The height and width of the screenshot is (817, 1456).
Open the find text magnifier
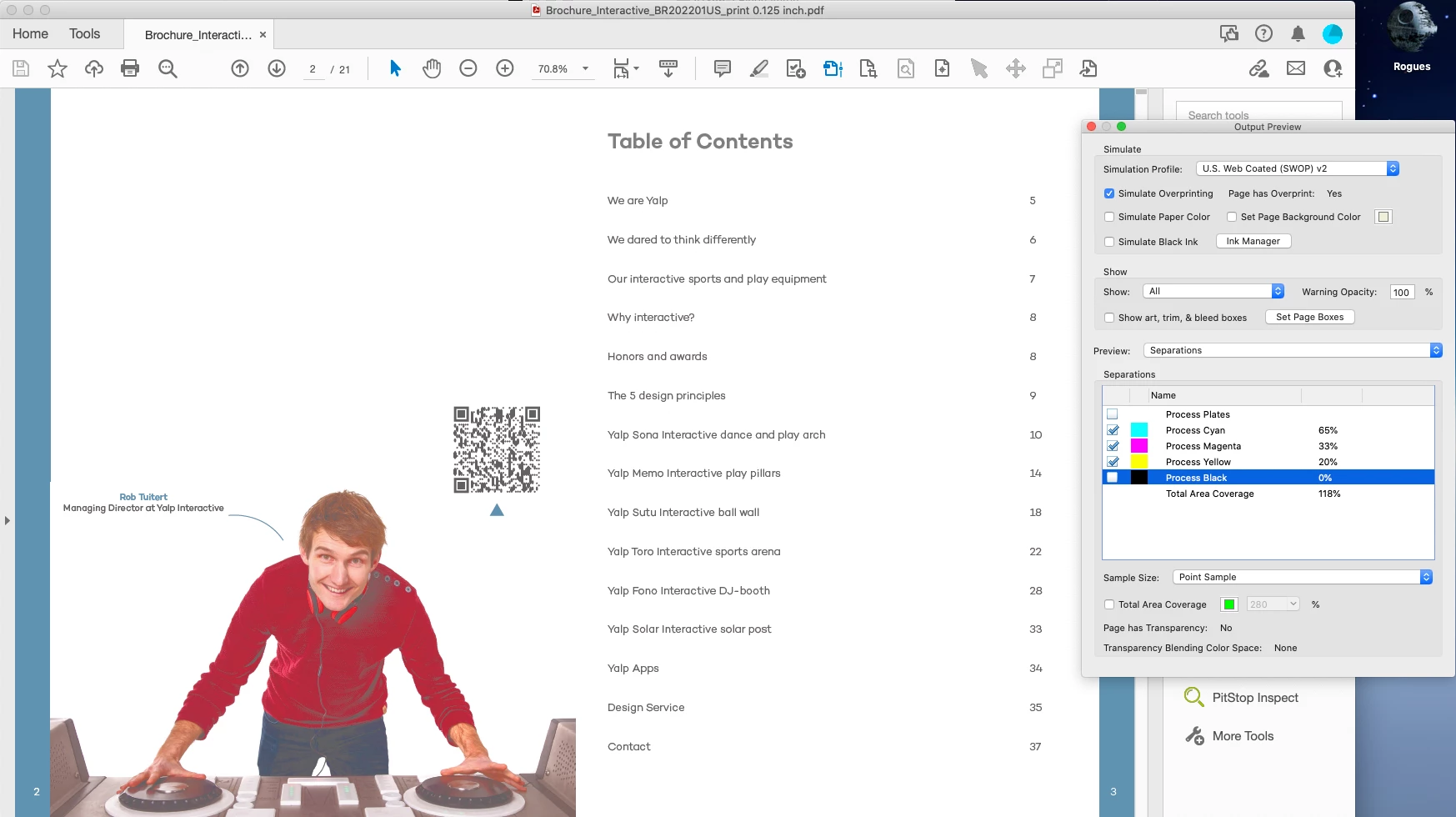[168, 68]
